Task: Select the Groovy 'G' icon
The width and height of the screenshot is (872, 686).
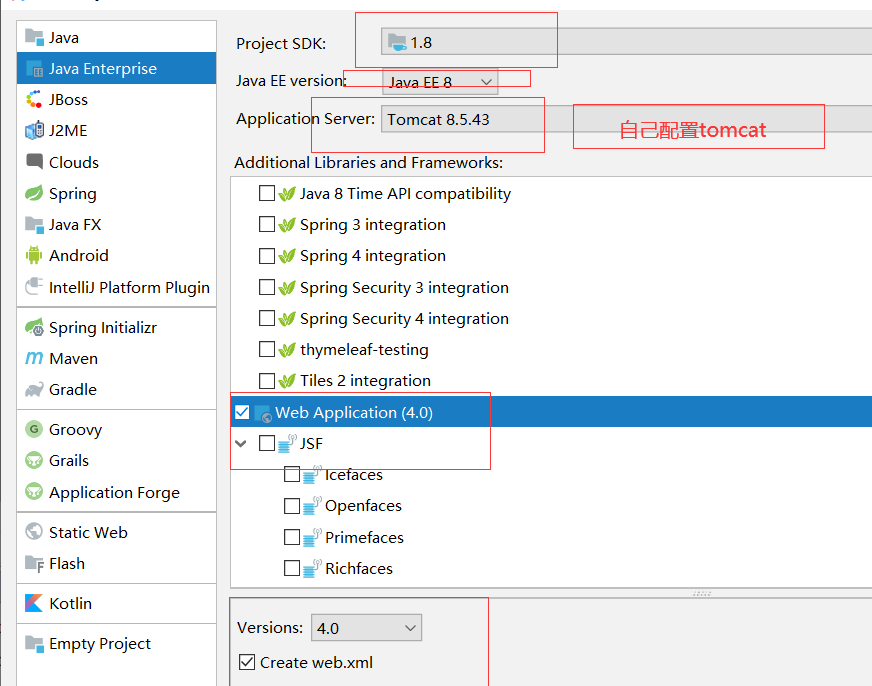Action: (34, 429)
